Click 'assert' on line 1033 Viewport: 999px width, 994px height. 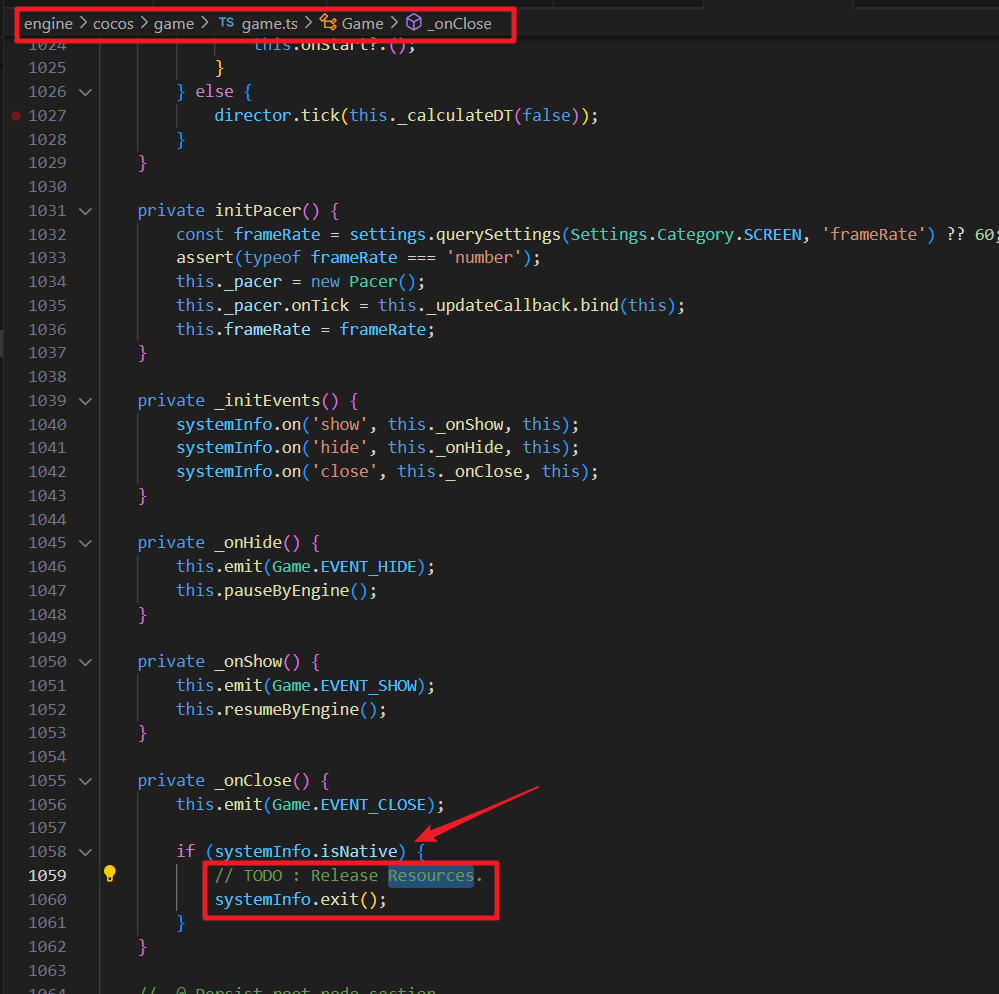point(205,257)
